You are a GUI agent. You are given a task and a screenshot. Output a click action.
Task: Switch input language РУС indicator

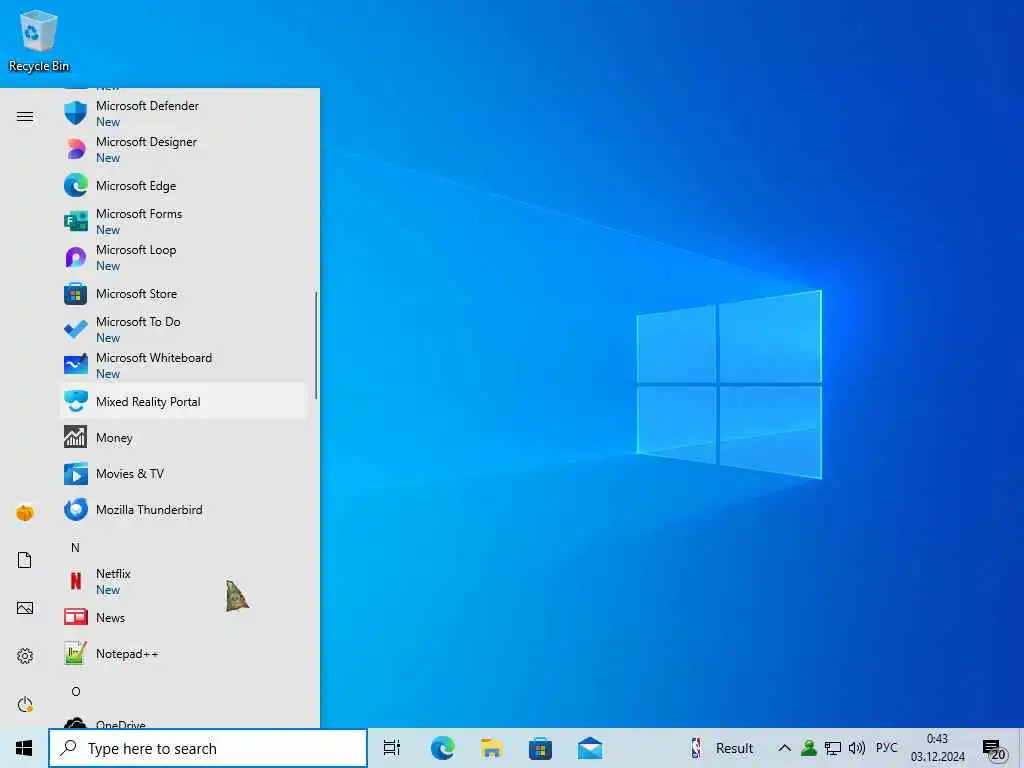coord(886,748)
